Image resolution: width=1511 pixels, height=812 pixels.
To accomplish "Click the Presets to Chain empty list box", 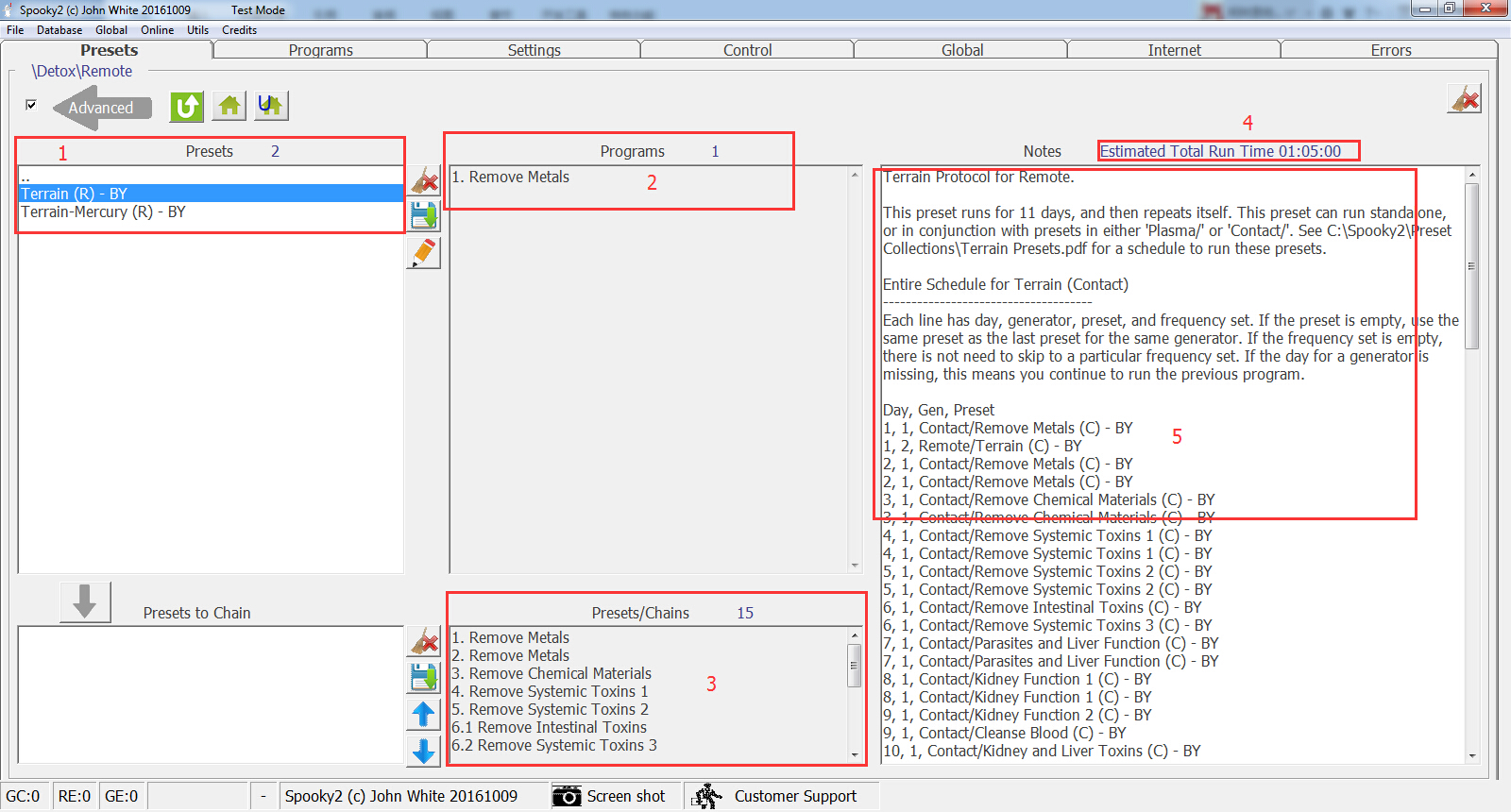I will [x=211, y=694].
